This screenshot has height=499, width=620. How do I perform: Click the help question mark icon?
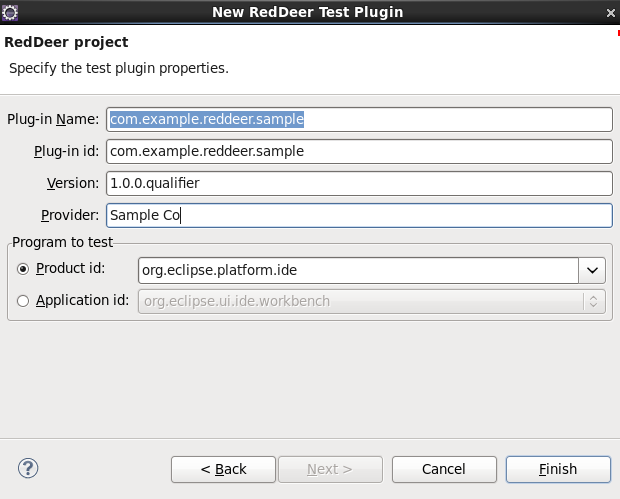tap(28, 468)
